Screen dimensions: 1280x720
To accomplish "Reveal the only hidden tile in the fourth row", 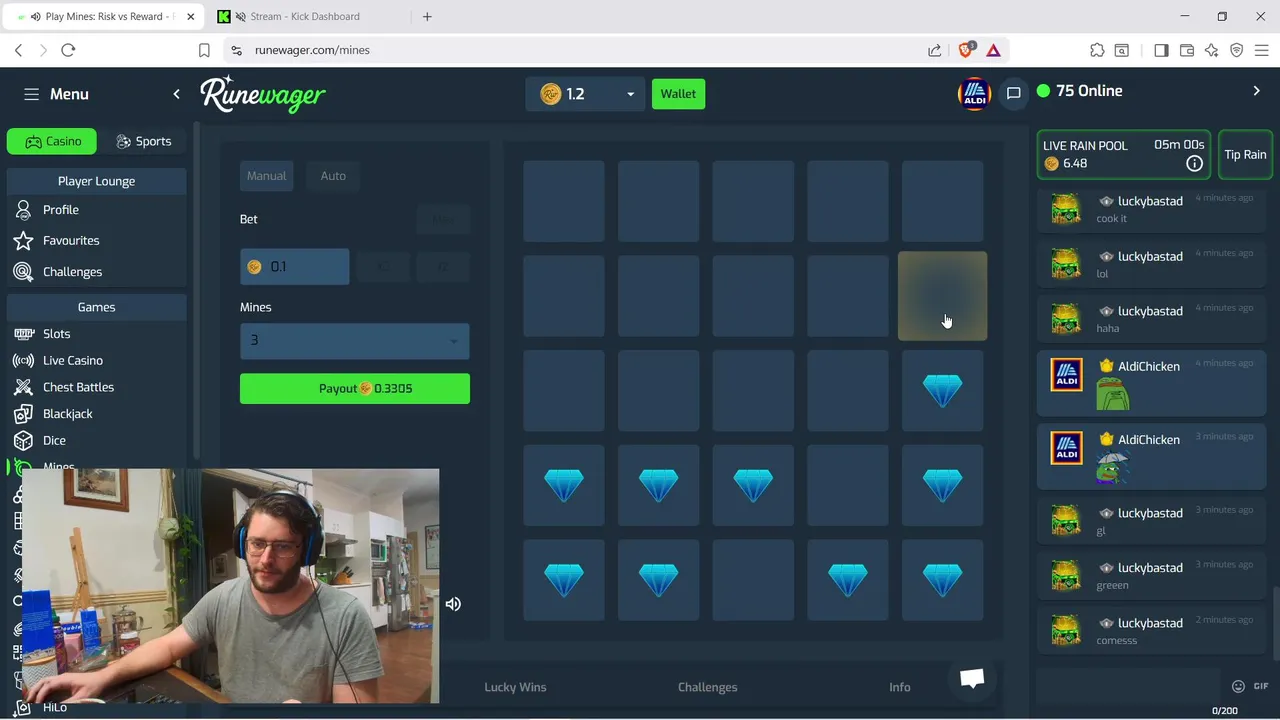I will (848, 486).
